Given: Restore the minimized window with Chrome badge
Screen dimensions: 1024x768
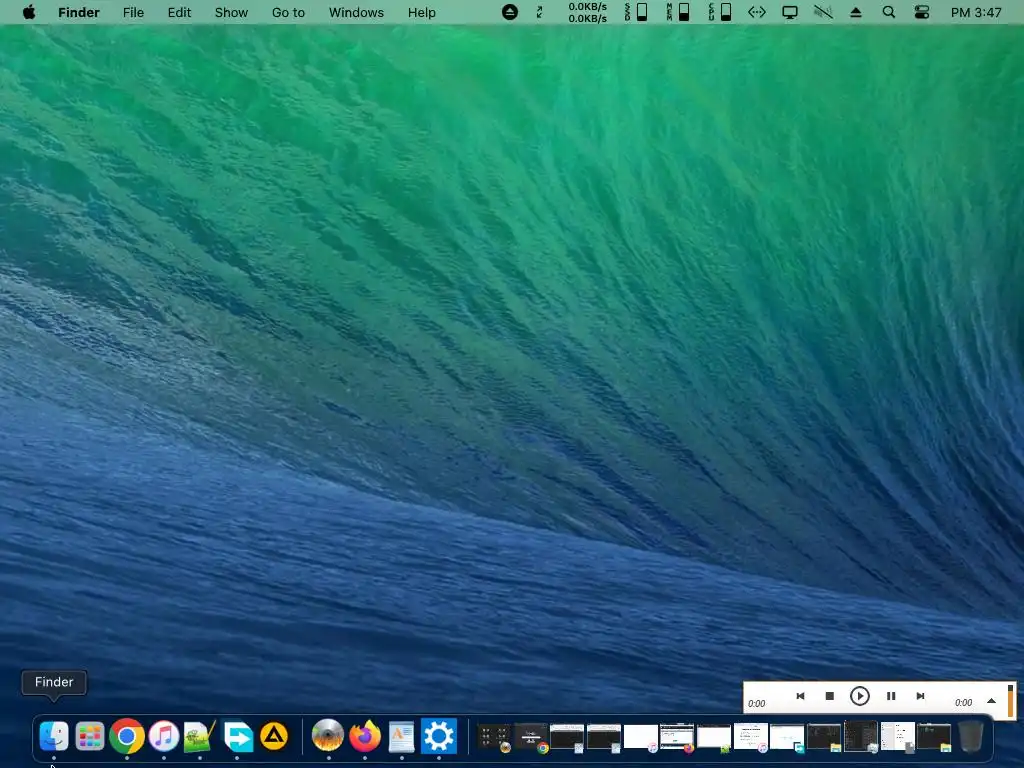Looking at the screenshot, I should point(531,738).
